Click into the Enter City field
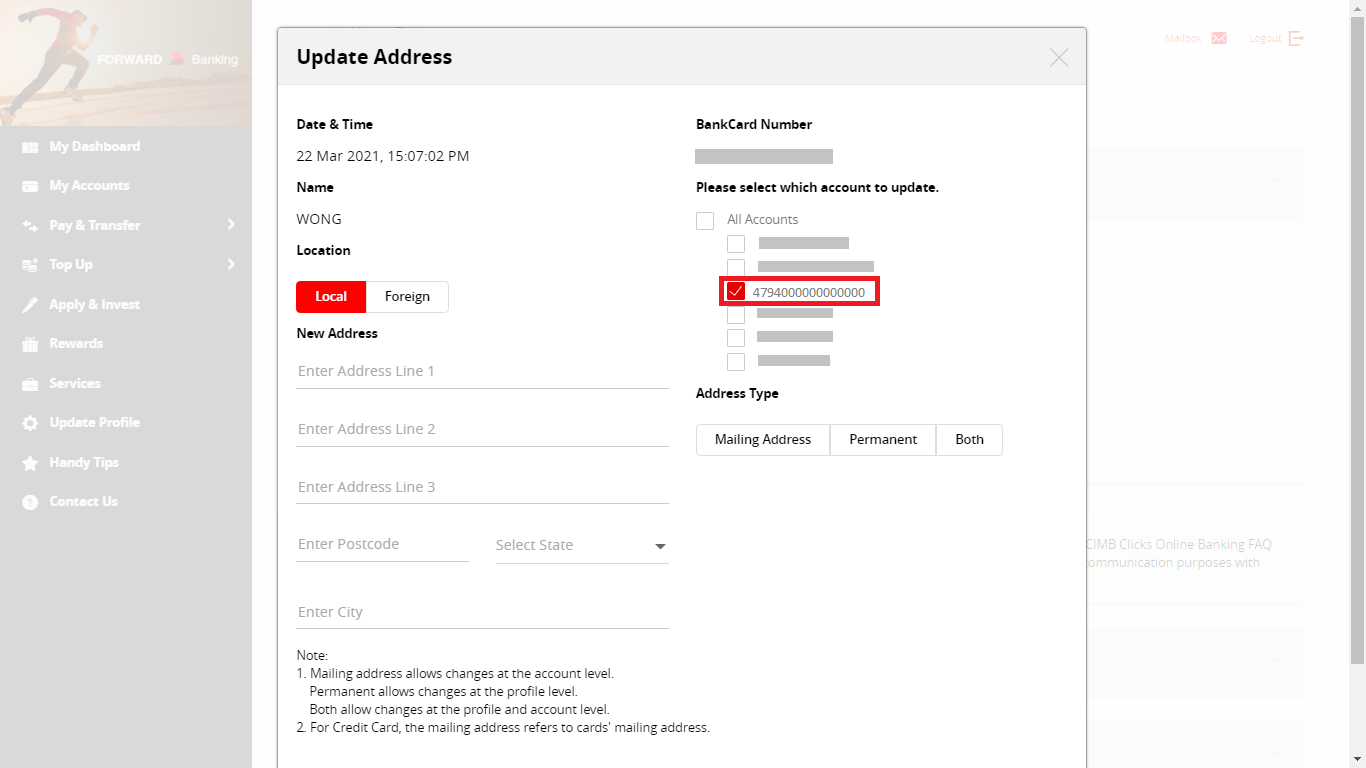This screenshot has height=768, width=1366. tap(482, 612)
